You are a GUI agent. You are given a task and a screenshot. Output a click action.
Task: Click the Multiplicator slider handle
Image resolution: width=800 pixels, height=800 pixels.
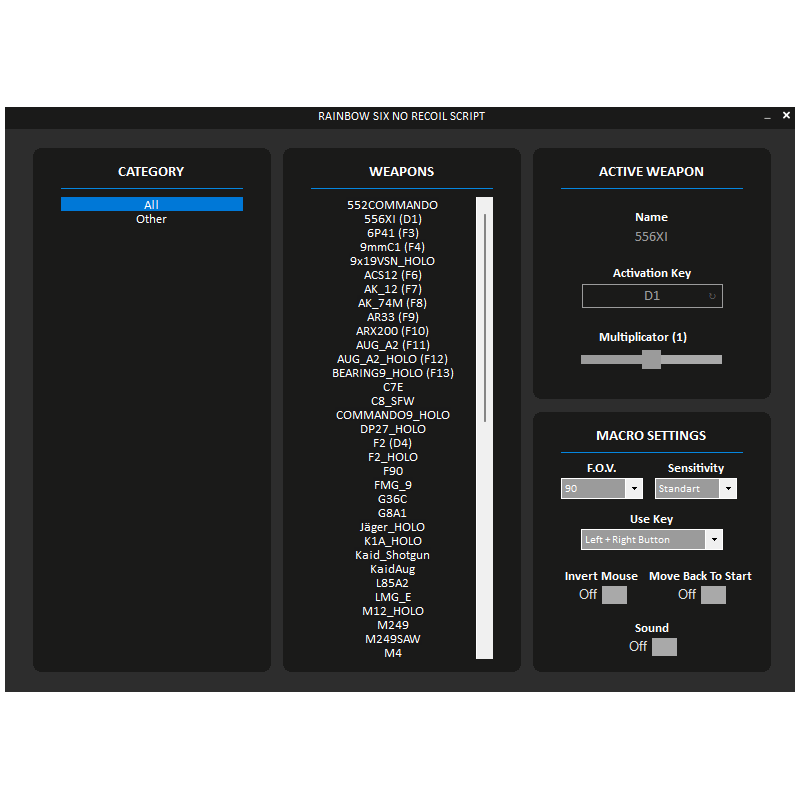[x=651, y=359]
